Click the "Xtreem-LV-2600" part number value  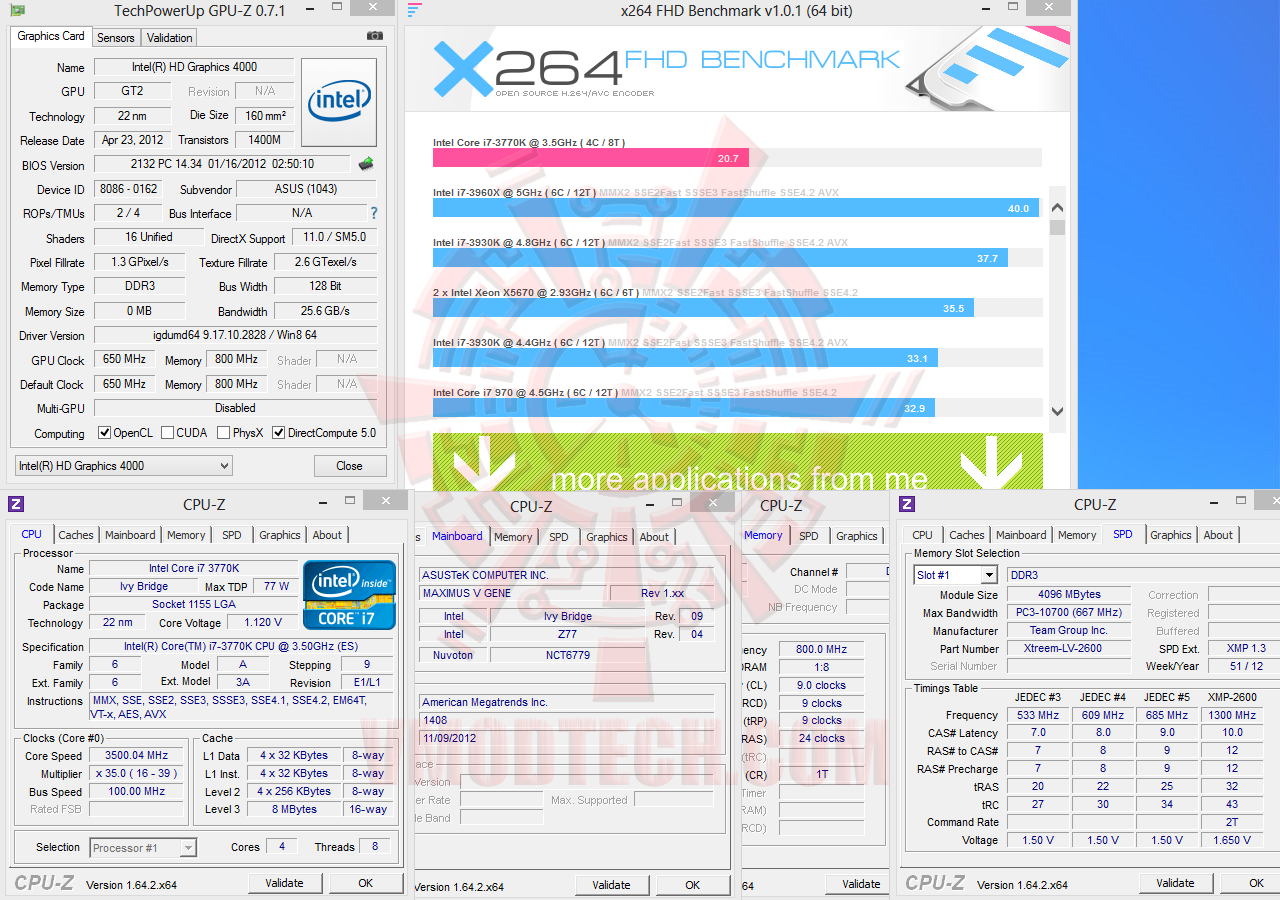(1069, 648)
